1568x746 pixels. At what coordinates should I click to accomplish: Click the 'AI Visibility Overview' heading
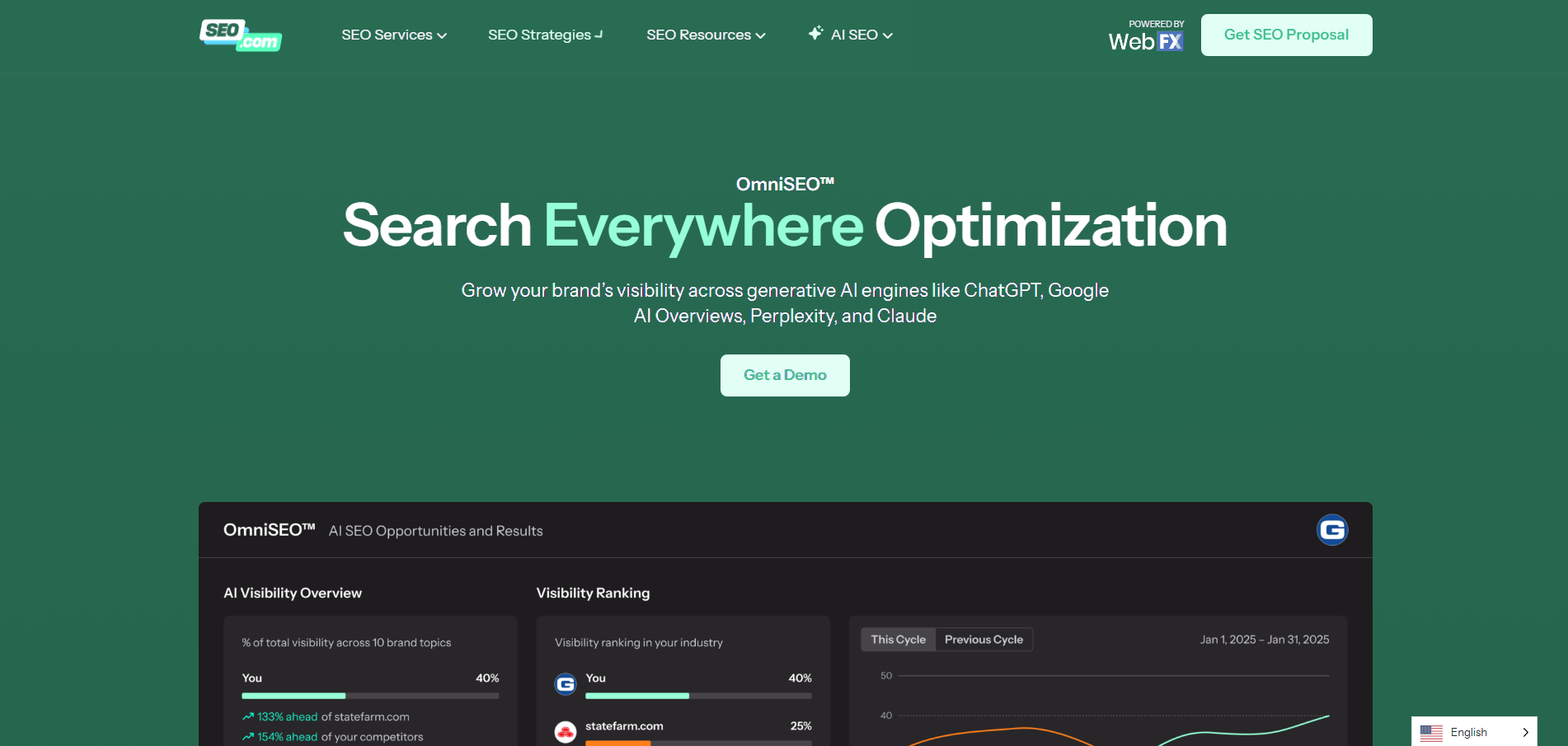click(293, 593)
